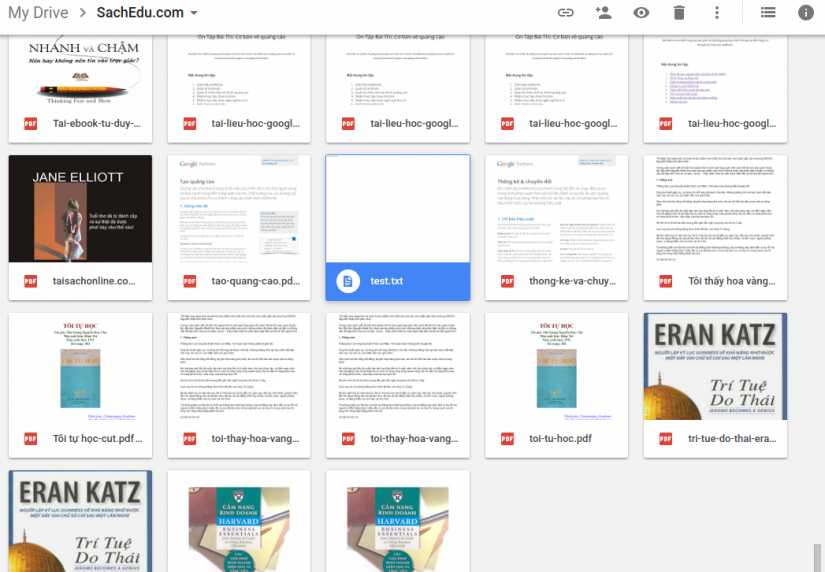Get shareable link for selected file
Viewport: 825px width, 572px height.
(x=566, y=13)
